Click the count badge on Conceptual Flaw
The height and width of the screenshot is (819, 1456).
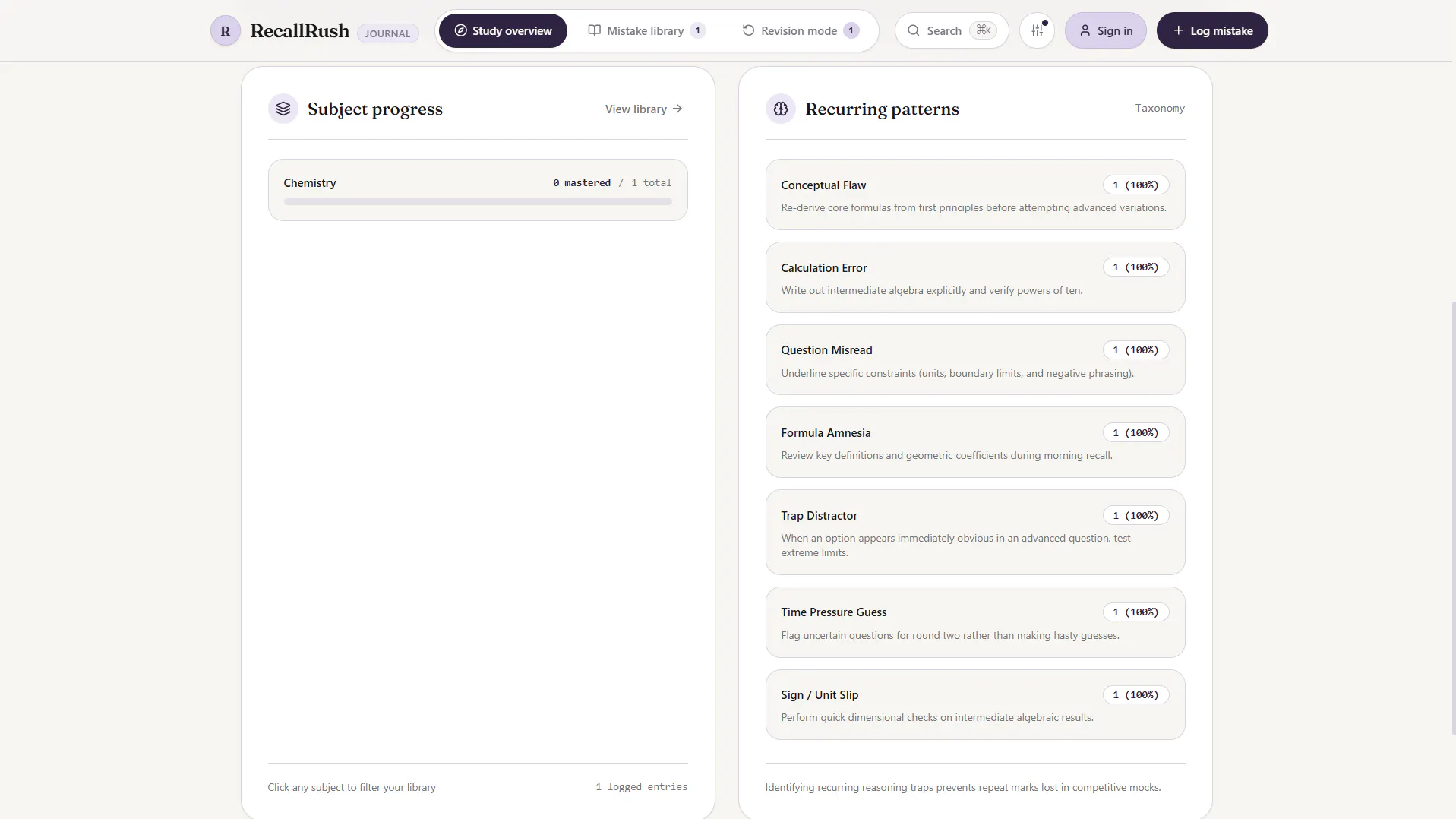1135,185
